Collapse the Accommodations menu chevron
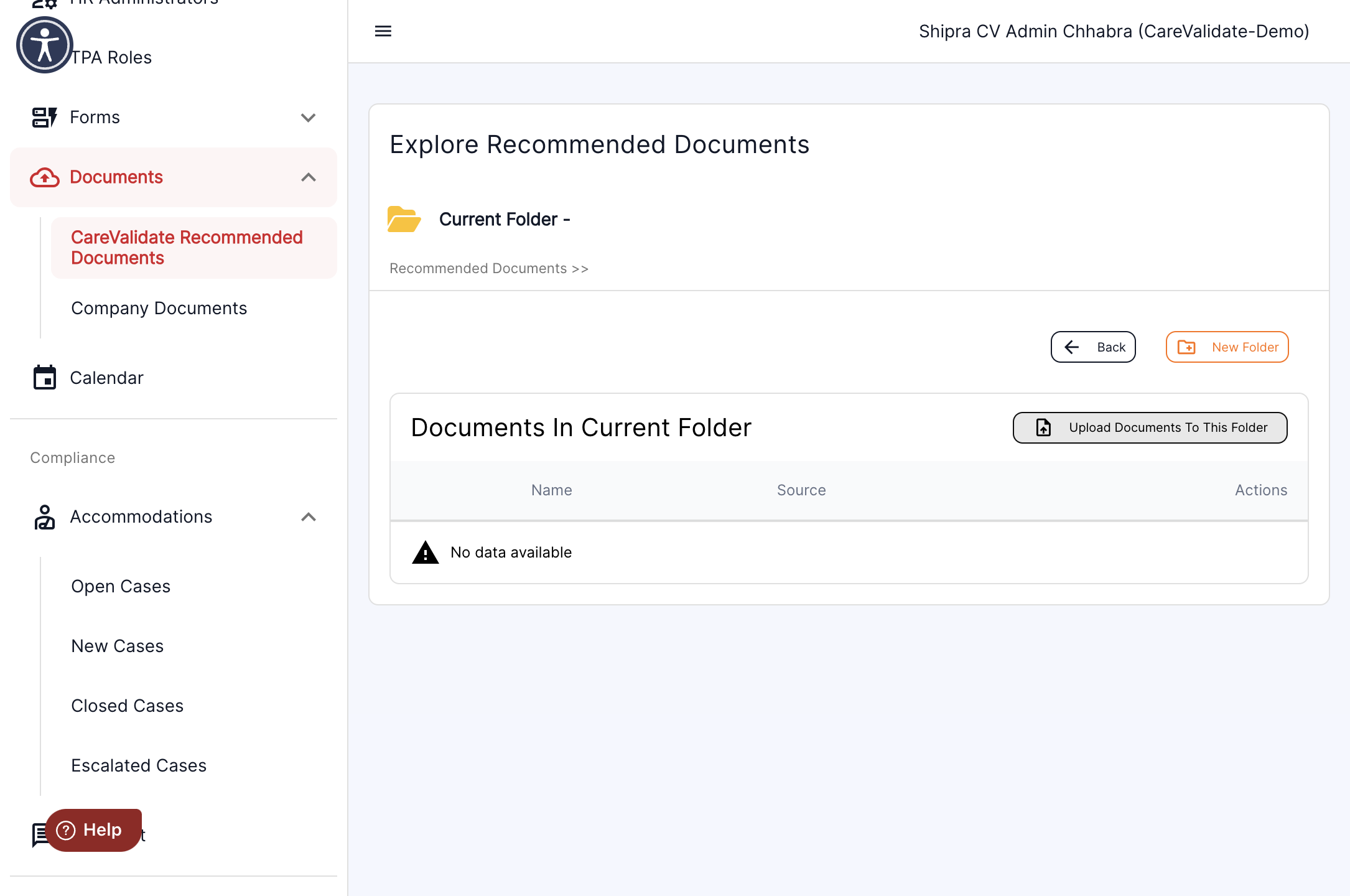1350x896 pixels. pyautogui.click(x=309, y=517)
